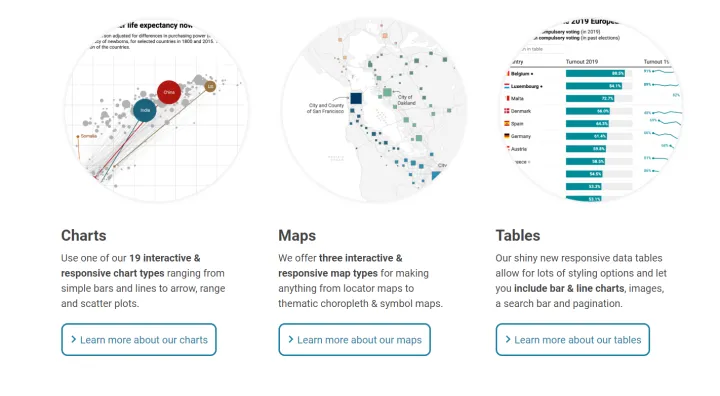The image size is (720, 396).
Task: Click the chevron arrow in maps button
Action: [x=291, y=339]
